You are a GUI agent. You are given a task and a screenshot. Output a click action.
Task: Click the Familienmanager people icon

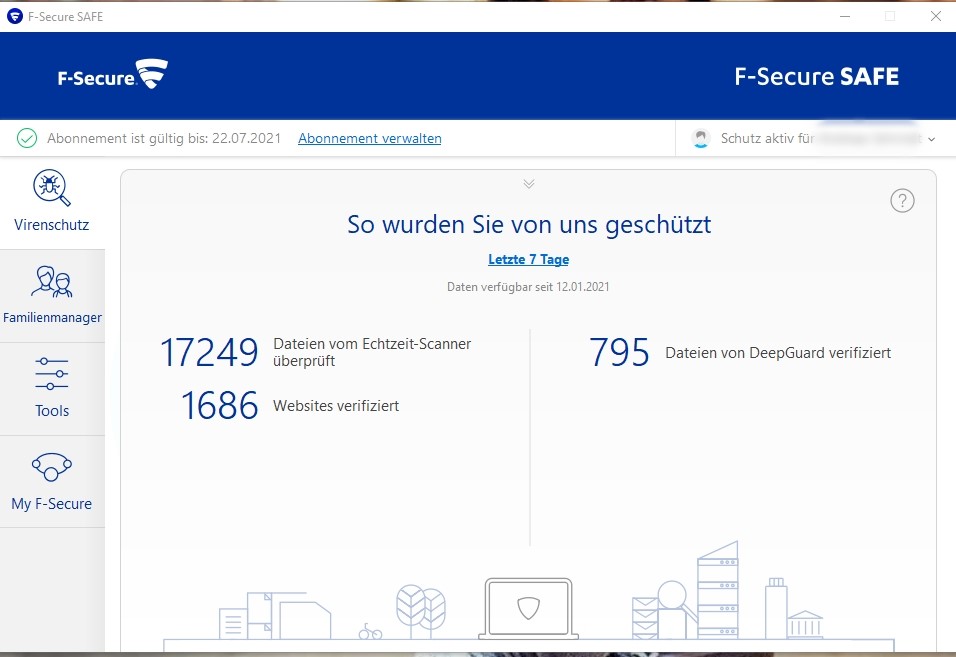click(x=52, y=282)
